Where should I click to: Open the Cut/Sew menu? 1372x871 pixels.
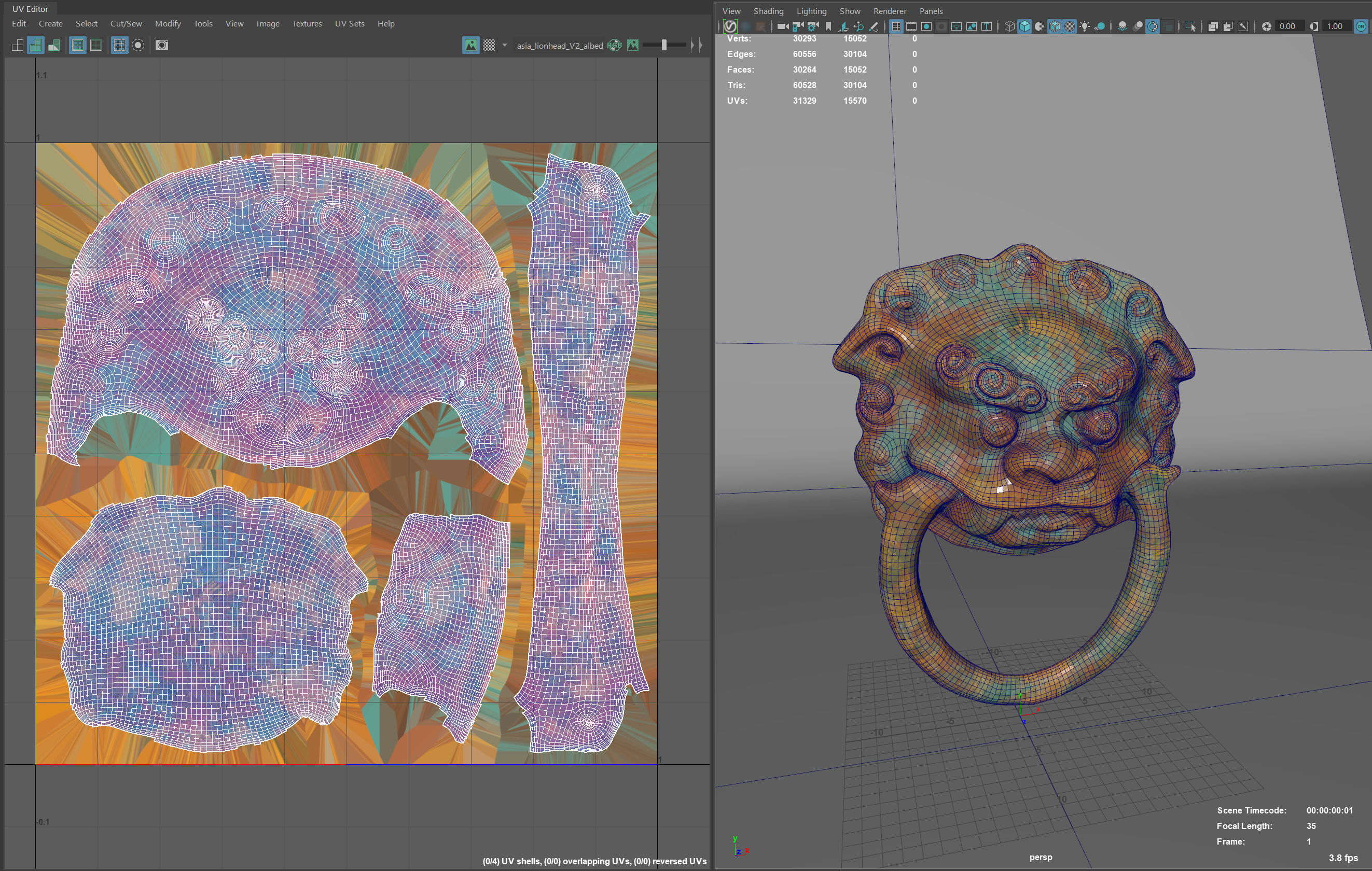coord(126,23)
